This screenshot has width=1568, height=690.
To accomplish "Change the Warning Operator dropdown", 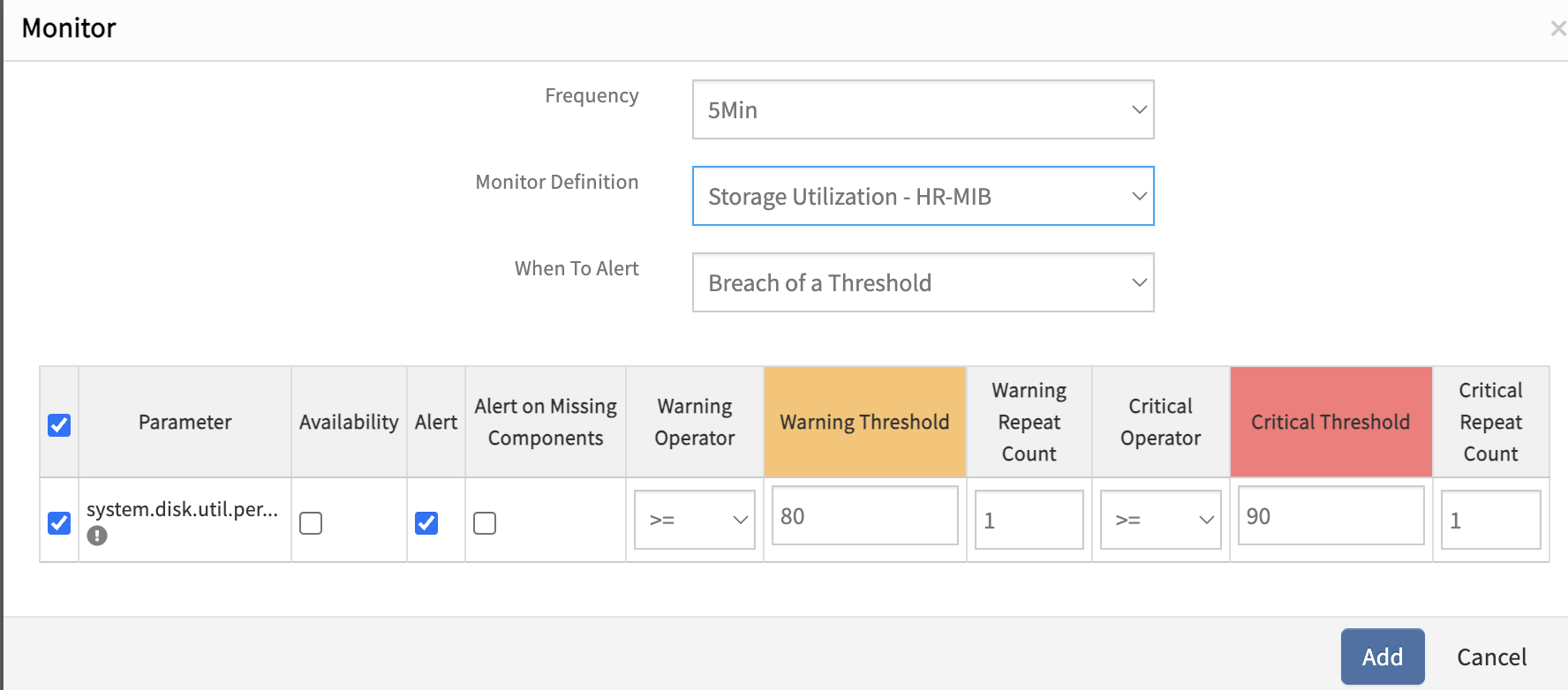I will coord(695,520).
